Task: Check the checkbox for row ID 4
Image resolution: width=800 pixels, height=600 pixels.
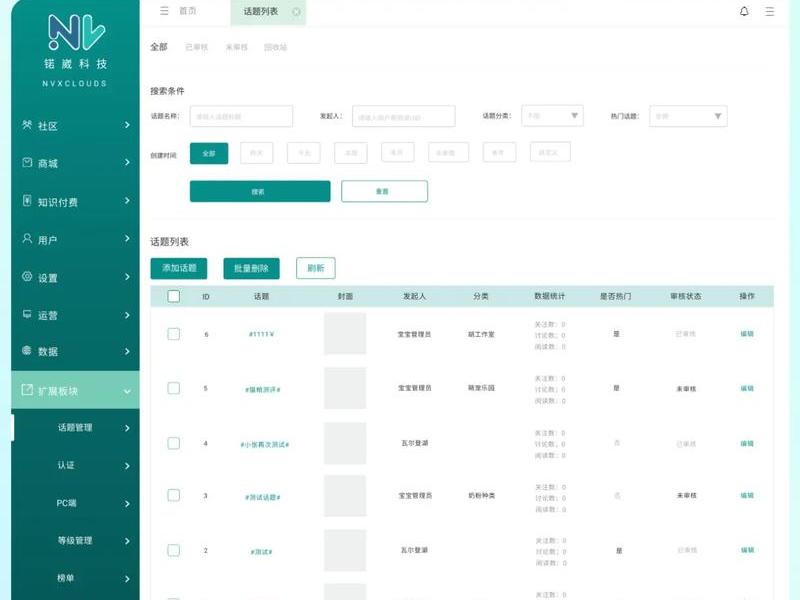Action: 173,443
